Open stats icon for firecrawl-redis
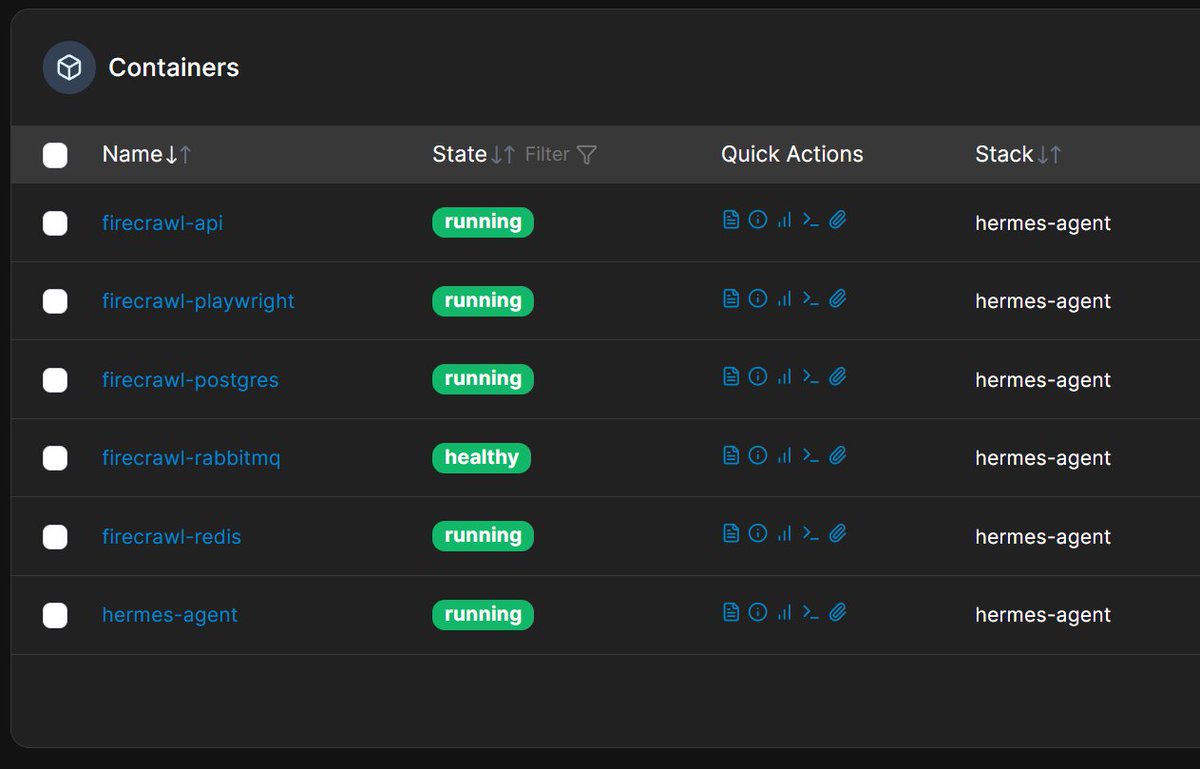The width and height of the screenshot is (1200, 769). 784,534
